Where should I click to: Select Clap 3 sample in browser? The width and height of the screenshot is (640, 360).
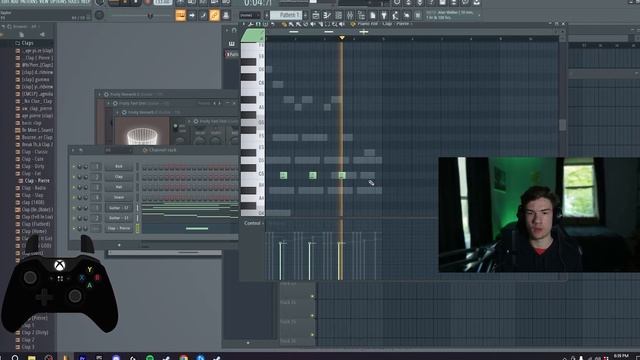(x=28, y=347)
